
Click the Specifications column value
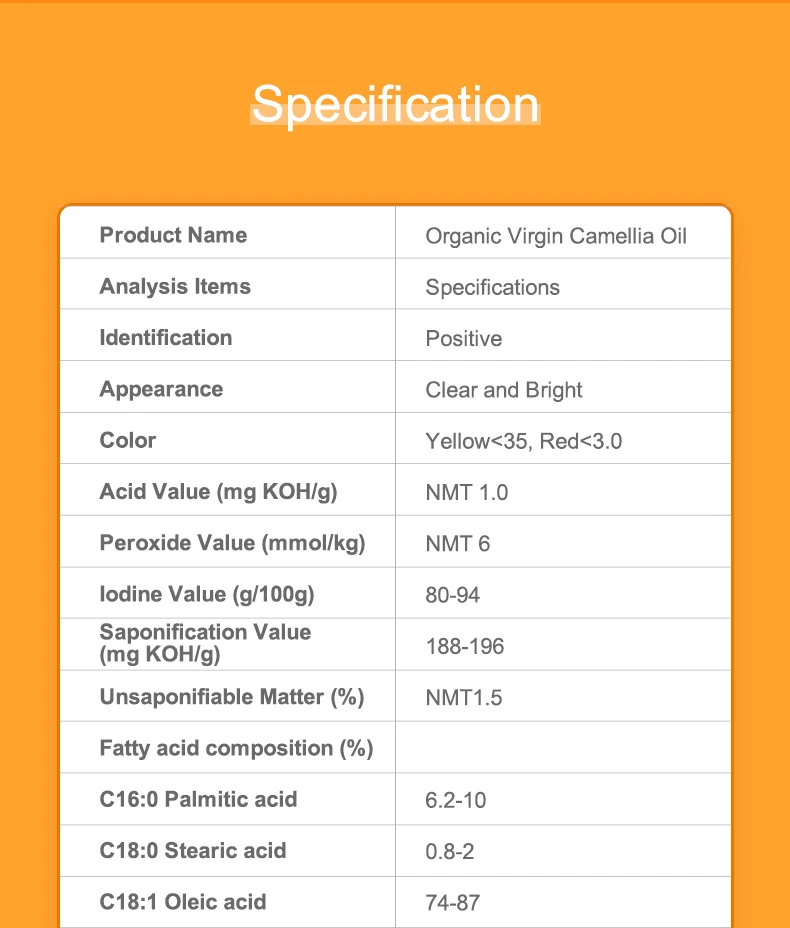492,288
